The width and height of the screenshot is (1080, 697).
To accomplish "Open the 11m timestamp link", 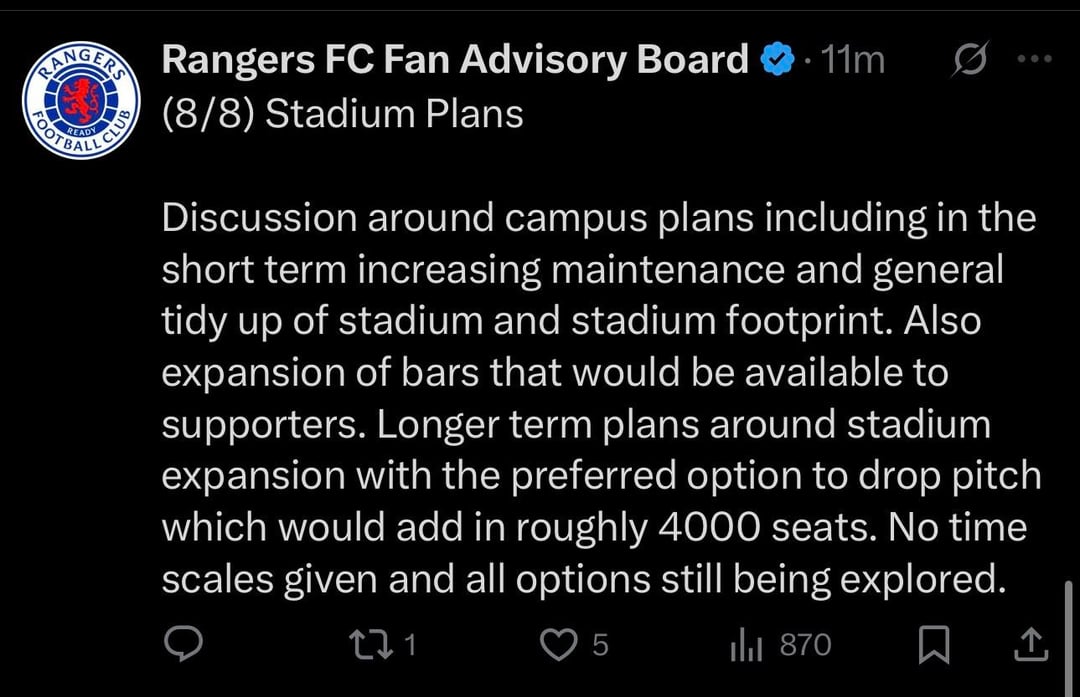I will [852, 61].
